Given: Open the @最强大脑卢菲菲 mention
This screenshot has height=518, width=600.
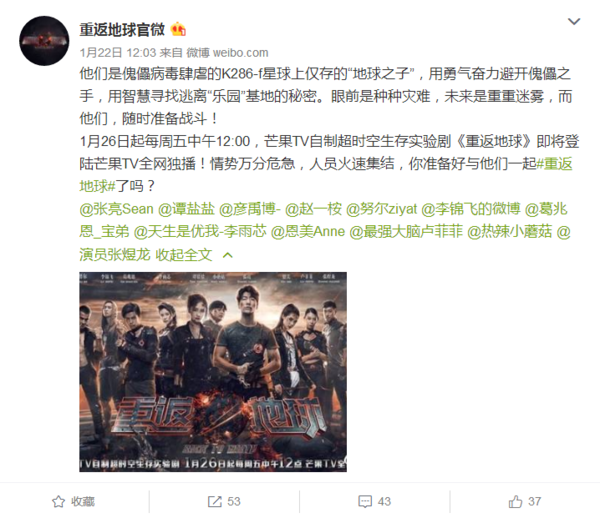Looking at the screenshot, I should (406, 232).
